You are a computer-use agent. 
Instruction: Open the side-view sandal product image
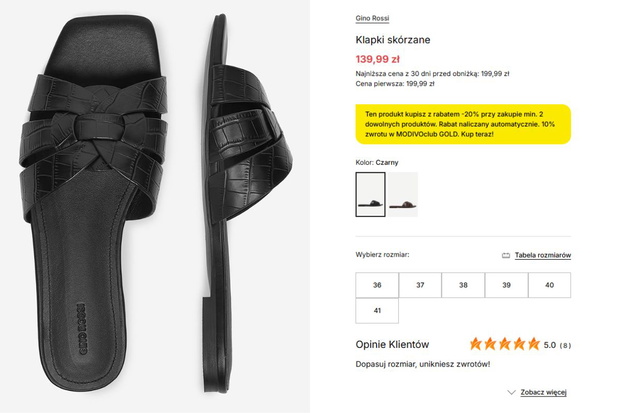point(247,204)
